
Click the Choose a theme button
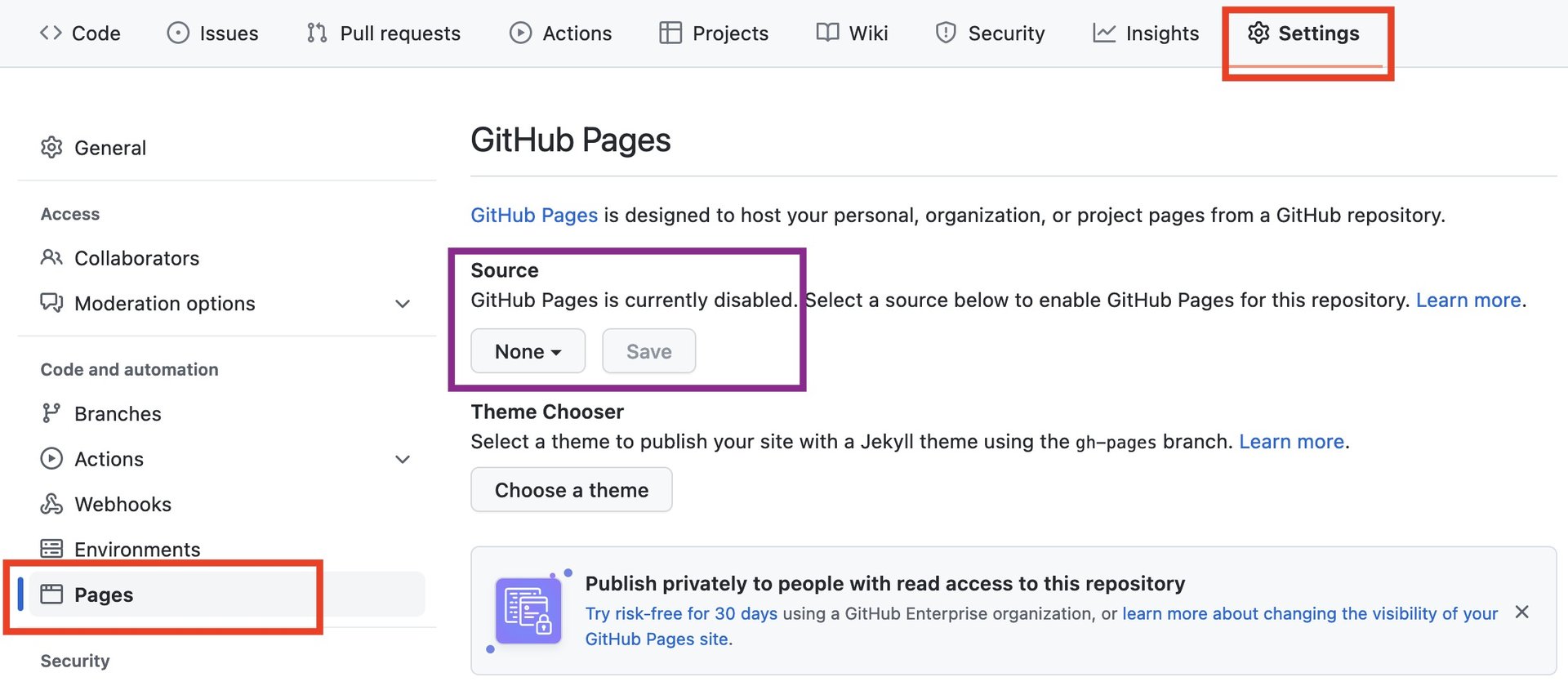tap(572, 490)
